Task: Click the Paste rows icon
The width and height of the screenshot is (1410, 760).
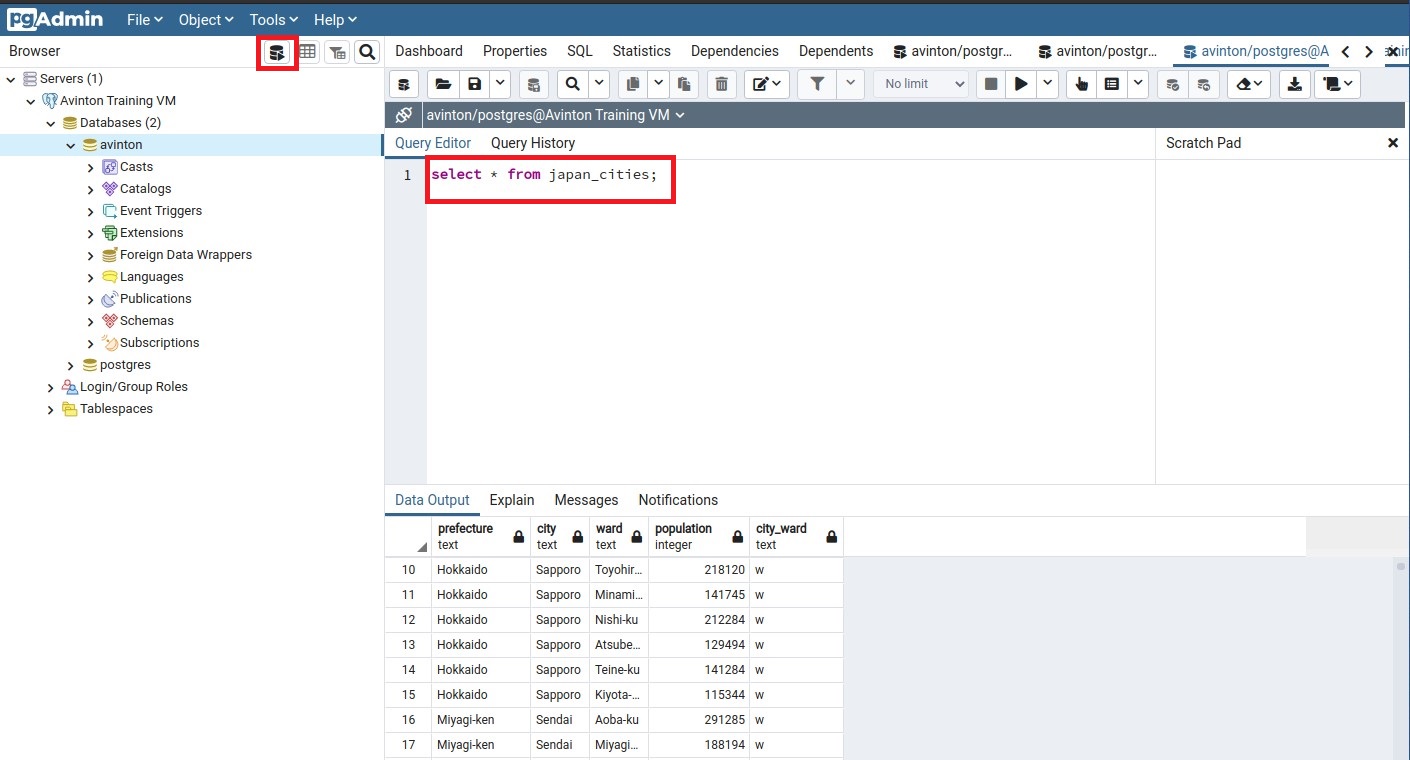Action: 684,84
